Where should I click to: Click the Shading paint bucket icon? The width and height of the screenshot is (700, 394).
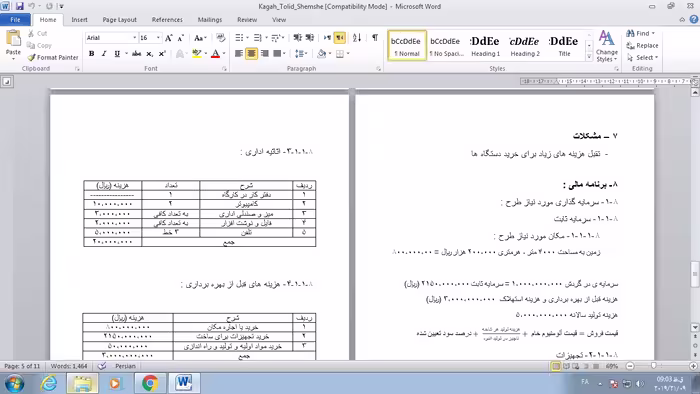click(x=321, y=54)
